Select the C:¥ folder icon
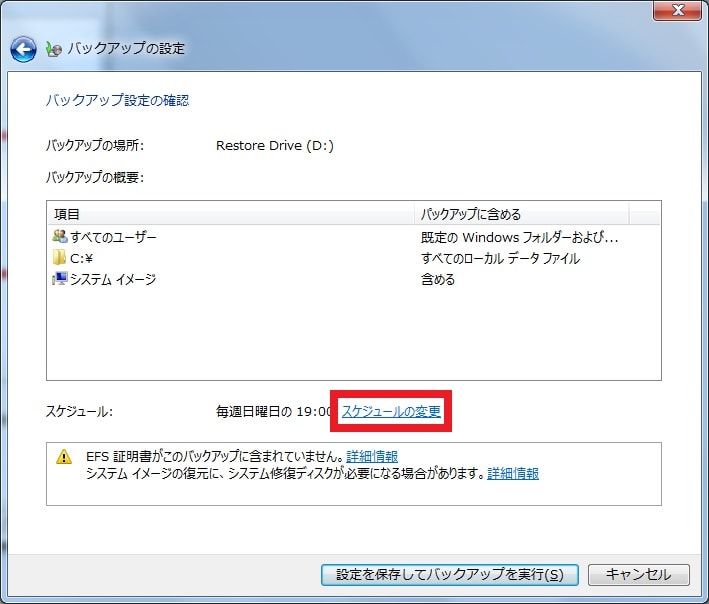This screenshot has width=709, height=604. pyautogui.click(x=59, y=257)
